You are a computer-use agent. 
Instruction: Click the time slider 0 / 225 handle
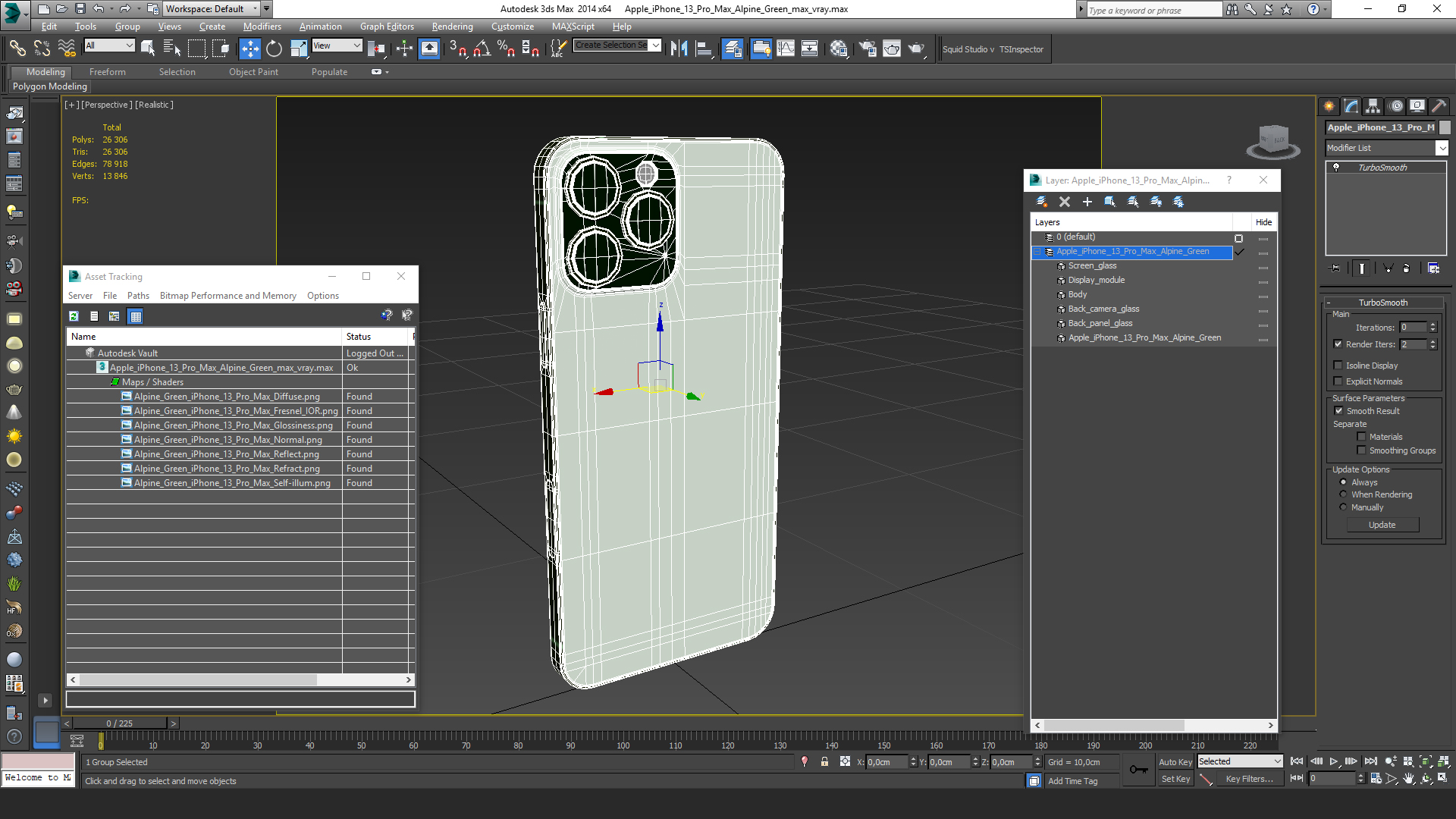pos(119,723)
